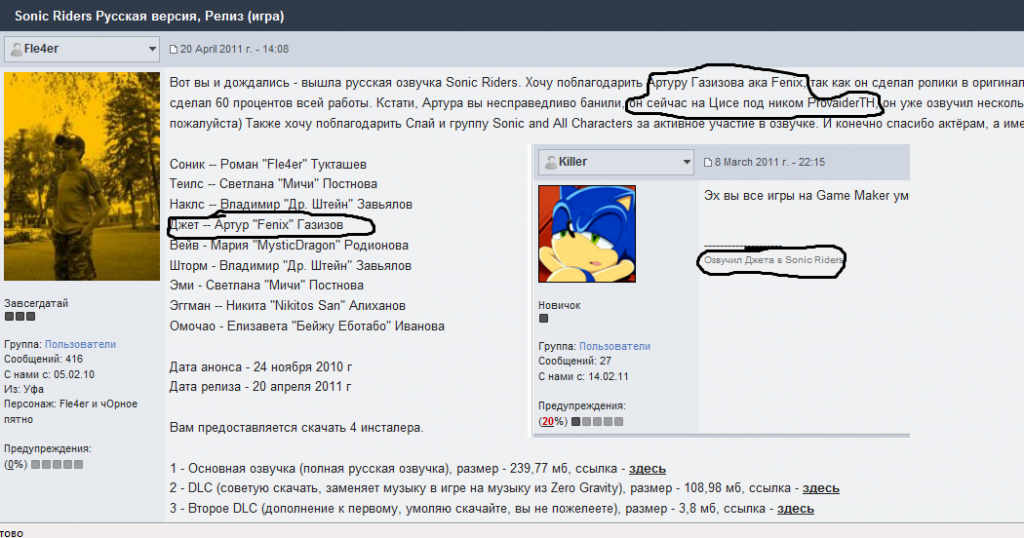Click Fle4er user silhouette icon
This screenshot has height=538, width=1024.
point(16,50)
